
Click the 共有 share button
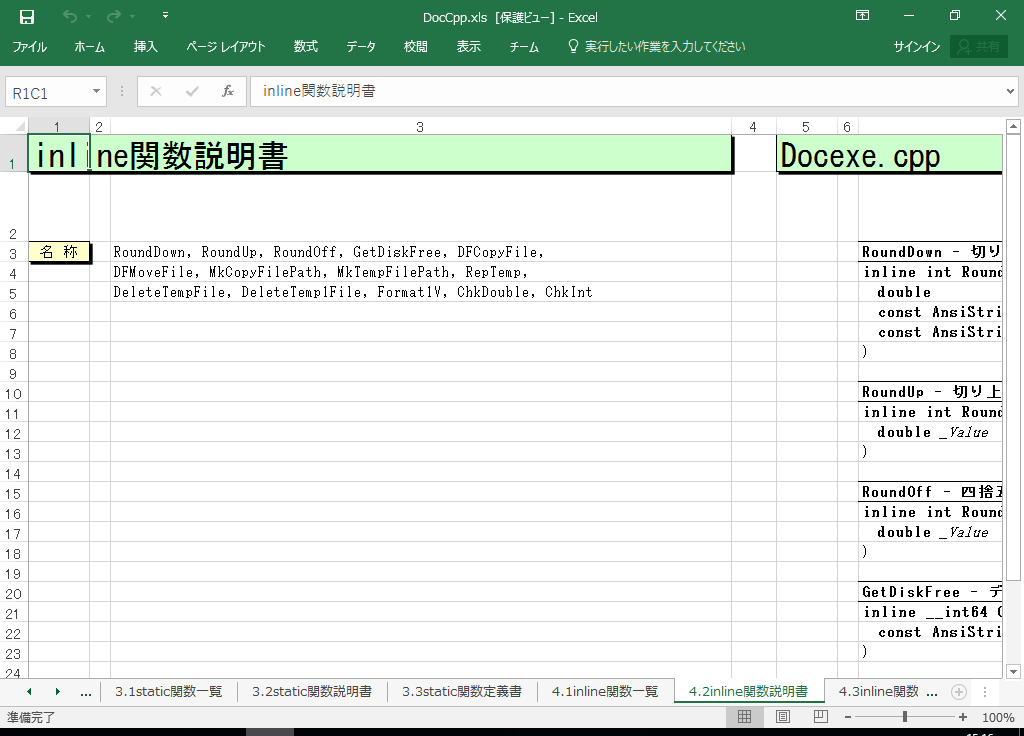coord(978,47)
